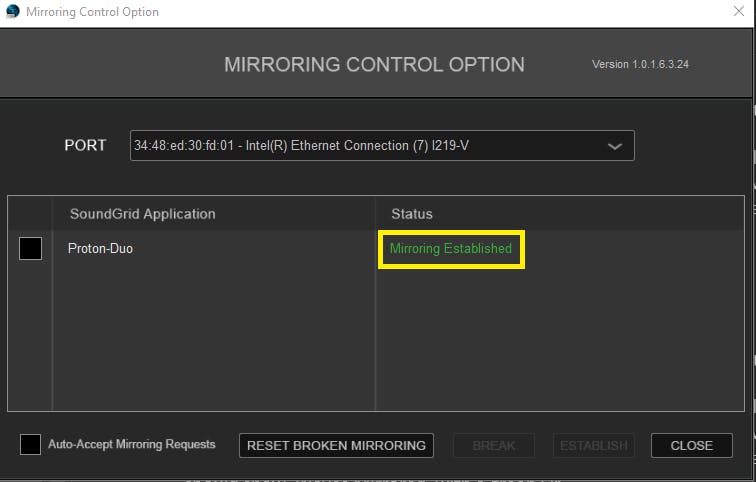Click the Auto-Accept Mirroring Requests label text
Screen dimensions: 756x482
pyautogui.click(x=131, y=444)
